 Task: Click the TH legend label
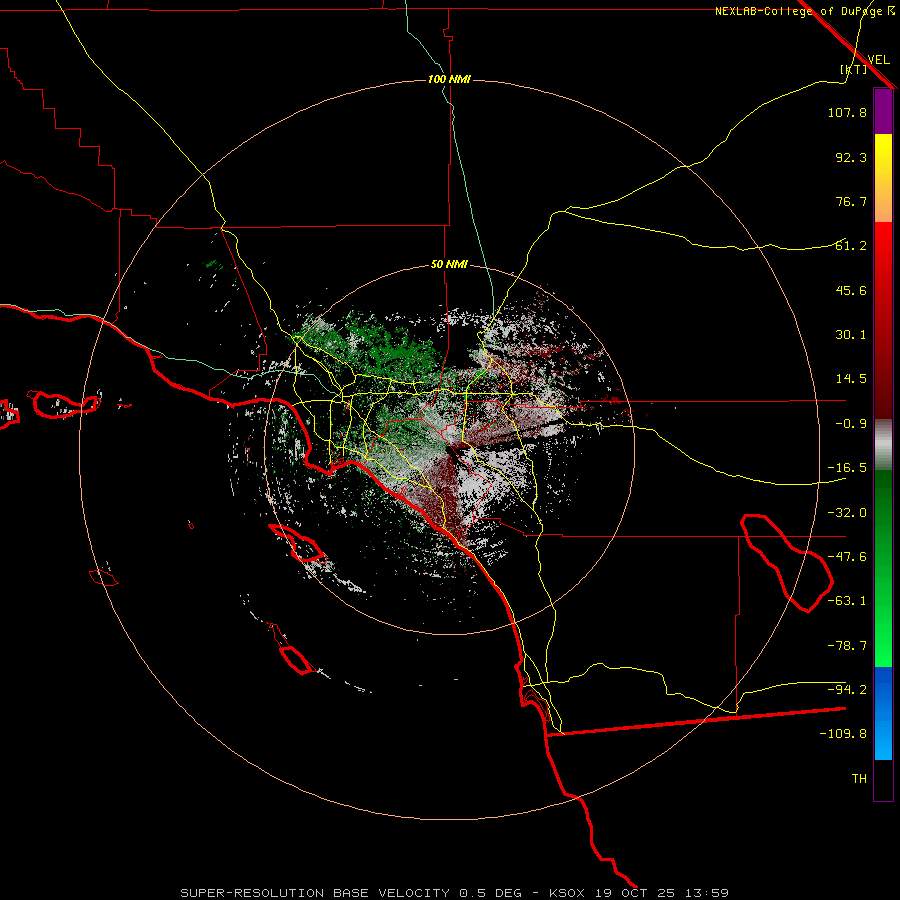point(859,779)
